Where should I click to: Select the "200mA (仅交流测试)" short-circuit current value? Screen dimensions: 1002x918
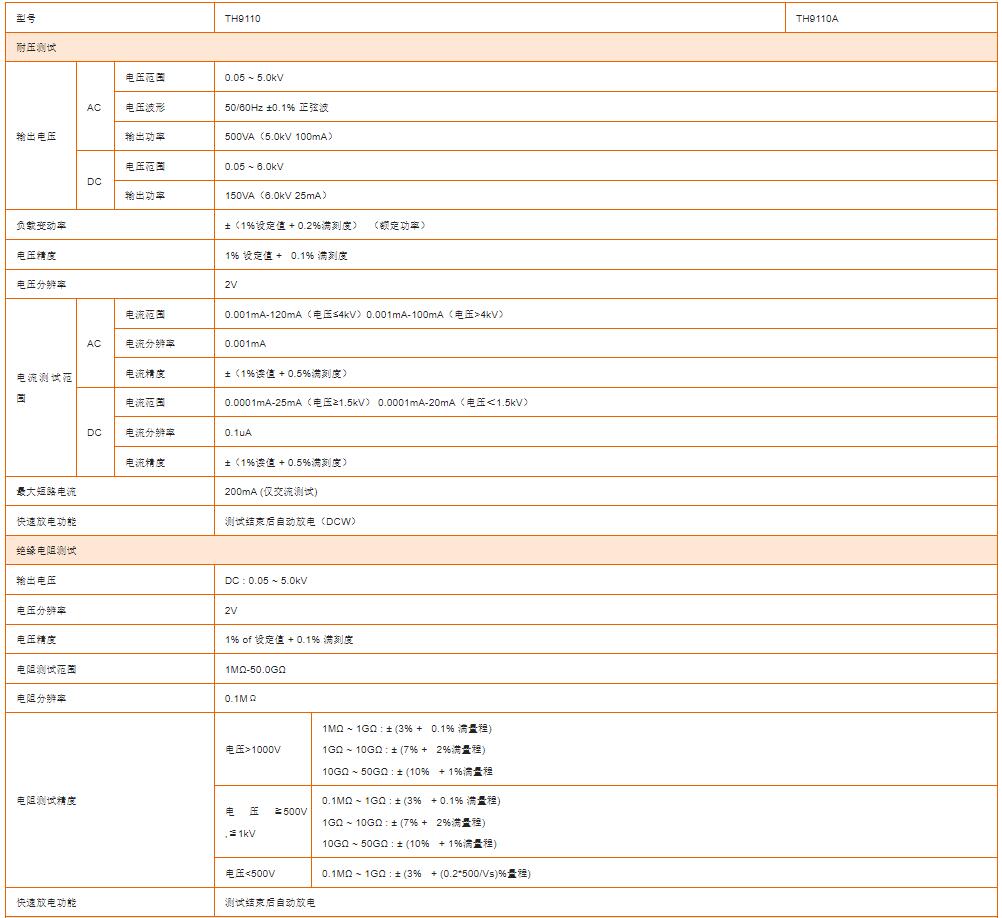point(271,491)
